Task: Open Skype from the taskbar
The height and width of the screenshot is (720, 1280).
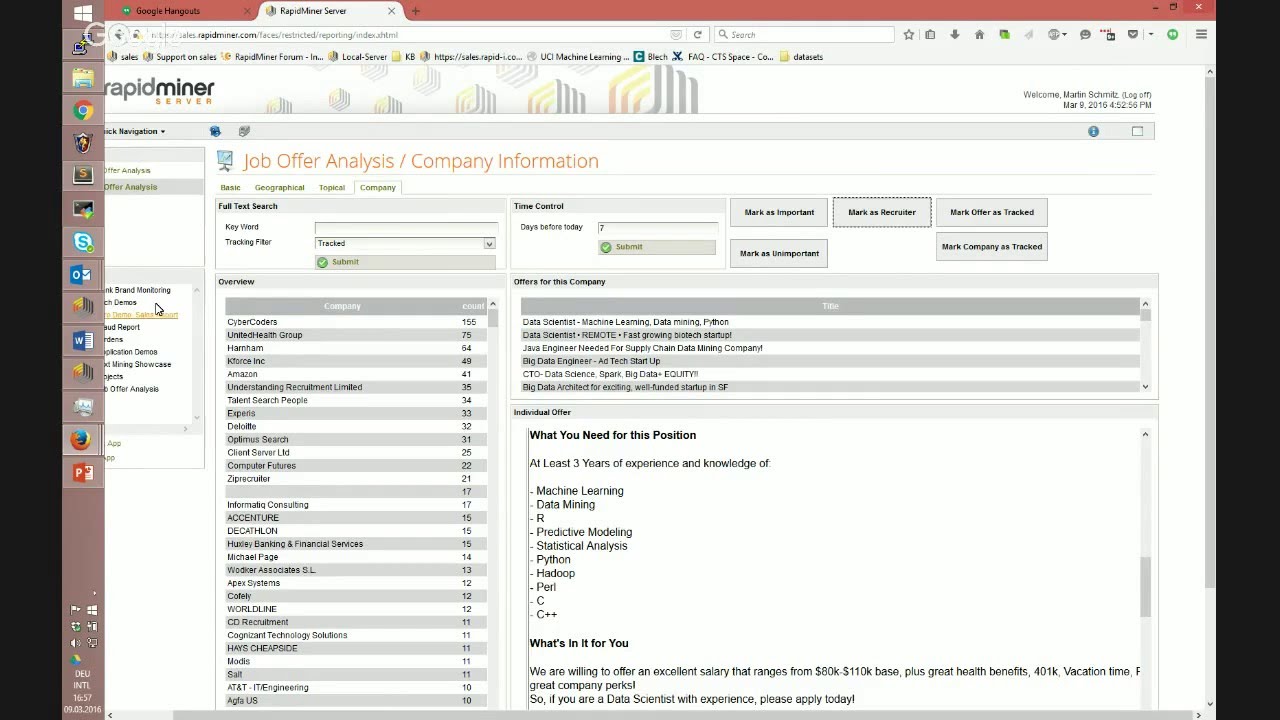Action: (83, 242)
